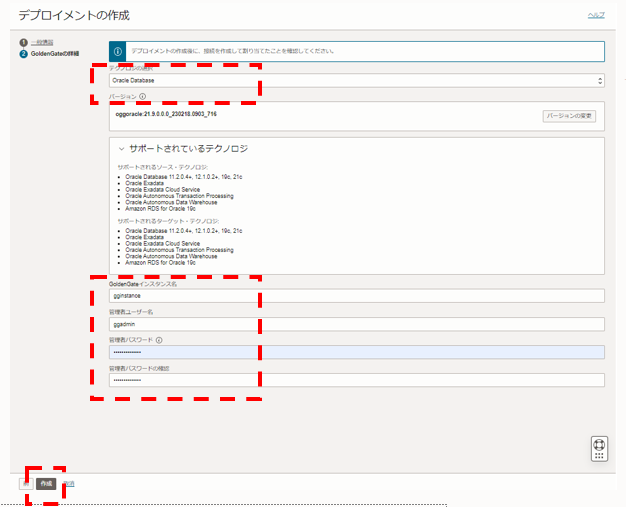Click the 作成 (Create) button
This screenshot has height=507, width=626.
click(46, 483)
